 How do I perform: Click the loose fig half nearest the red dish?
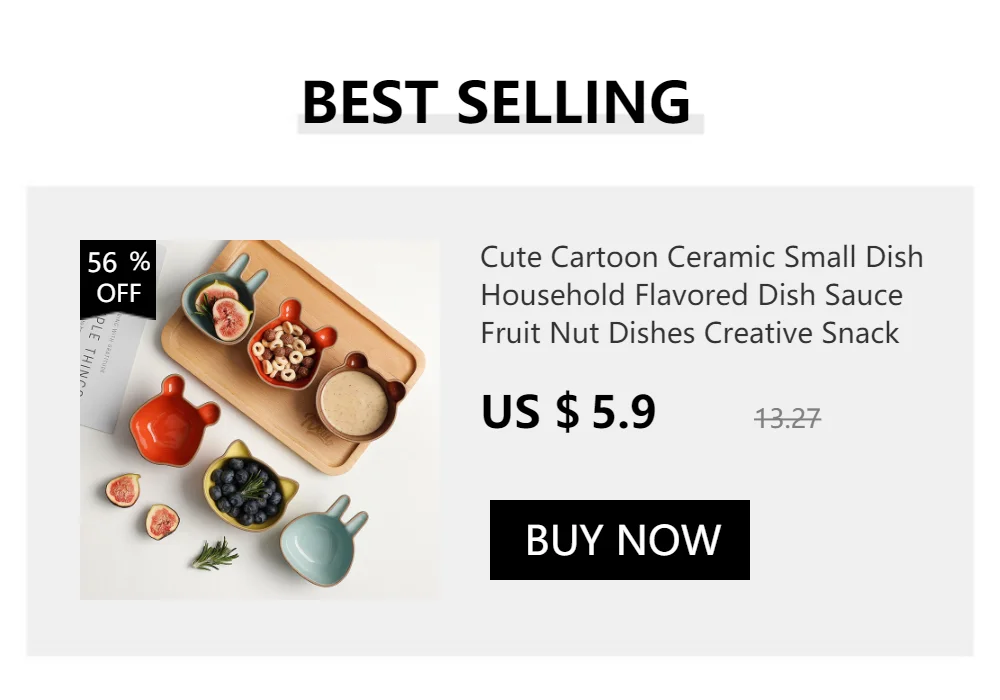[x=123, y=490]
